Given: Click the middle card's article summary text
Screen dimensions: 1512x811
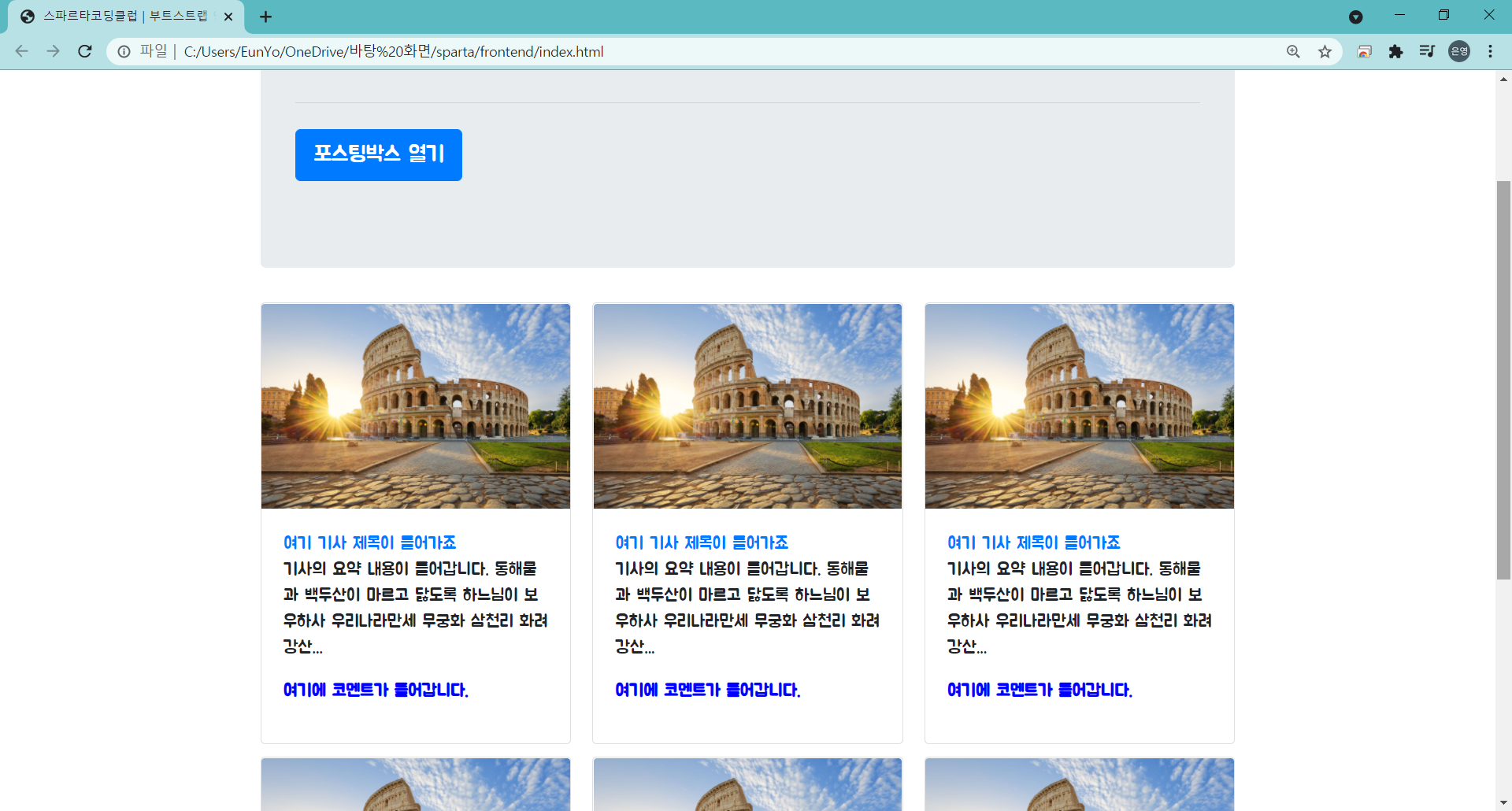Looking at the screenshot, I should pyautogui.click(x=747, y=607).
